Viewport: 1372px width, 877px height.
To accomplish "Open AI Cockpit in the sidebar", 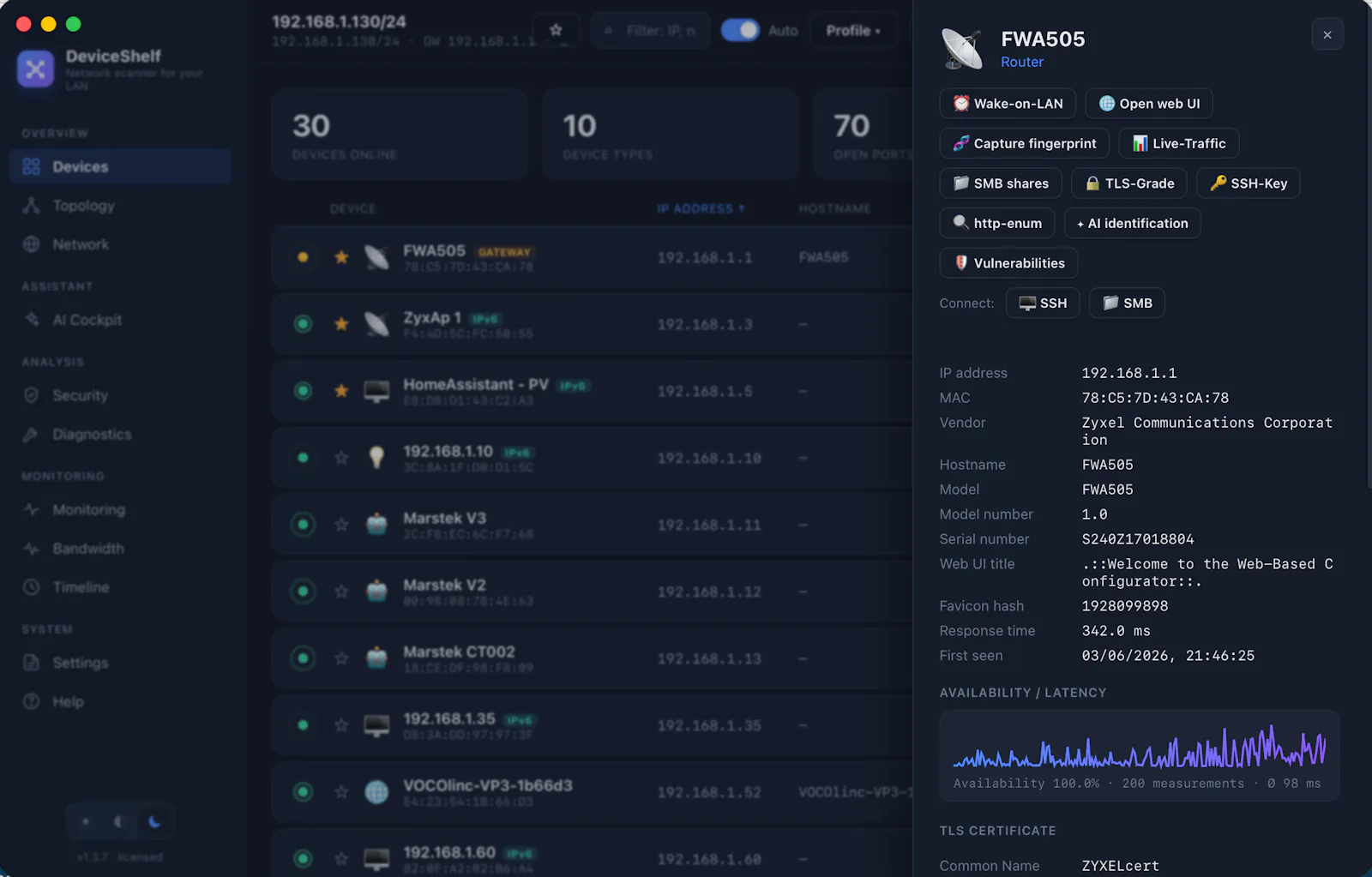I will 120,320.
